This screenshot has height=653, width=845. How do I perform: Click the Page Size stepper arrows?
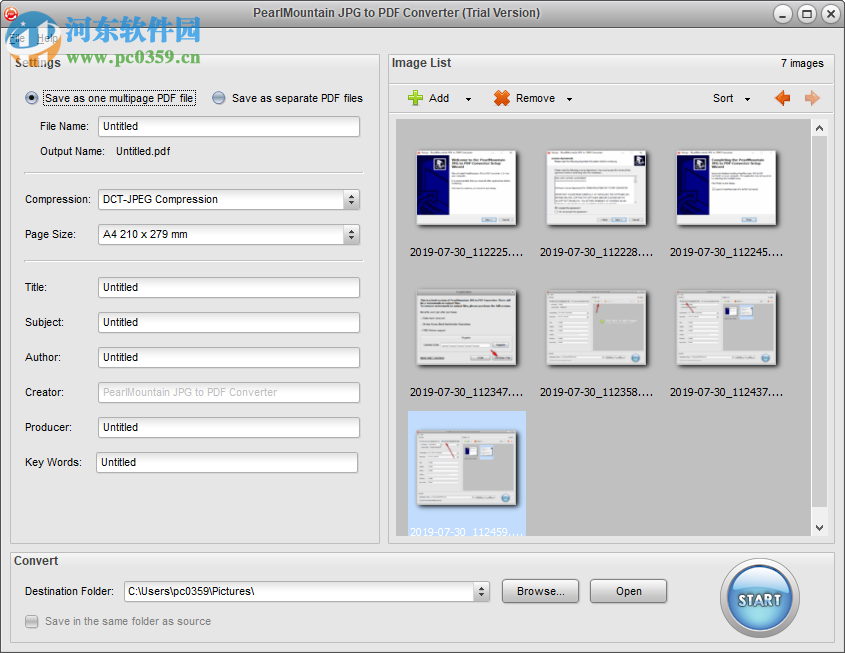point(352,235)
